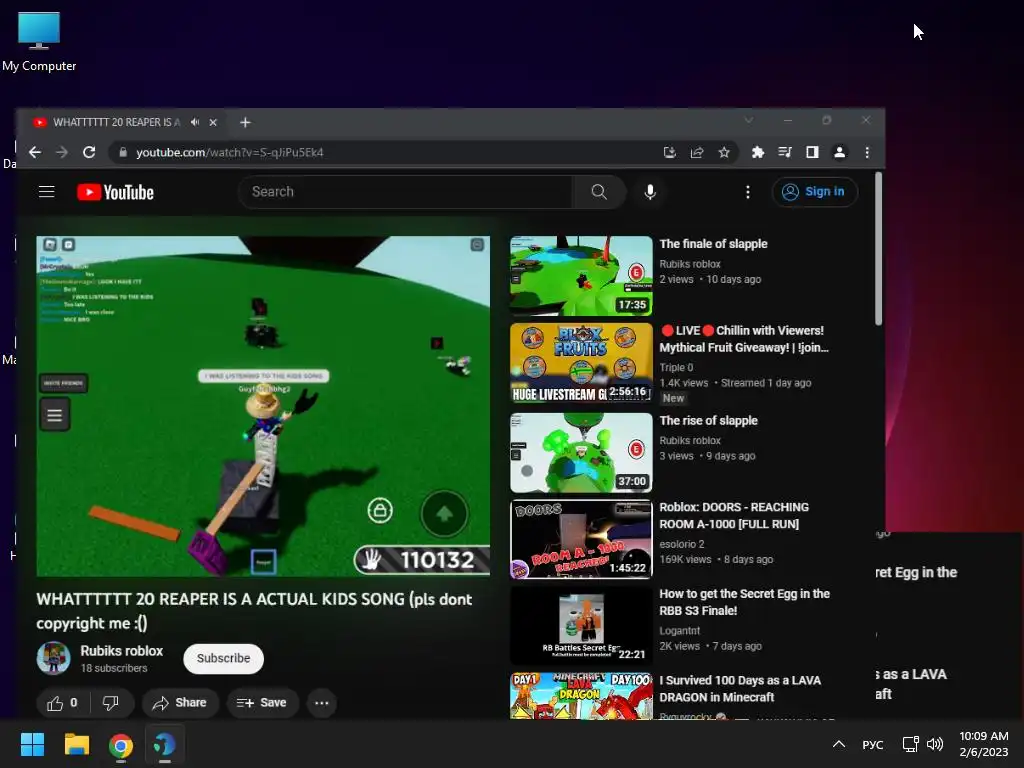Open the Chrome profile avatar icon
This screenshot has height=768, width=1024.
(x=840, y=152)
